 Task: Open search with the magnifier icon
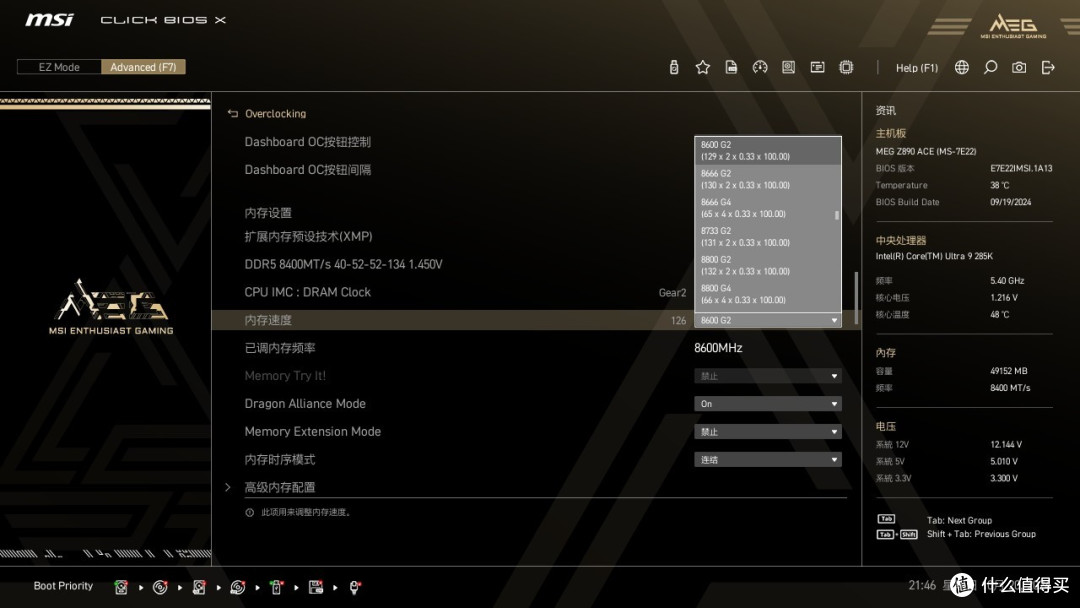990,67
